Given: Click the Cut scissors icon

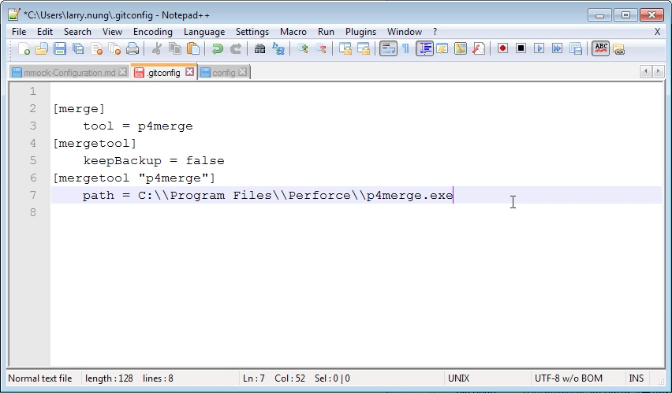Looking at the screenshot, I should (156, 49).
